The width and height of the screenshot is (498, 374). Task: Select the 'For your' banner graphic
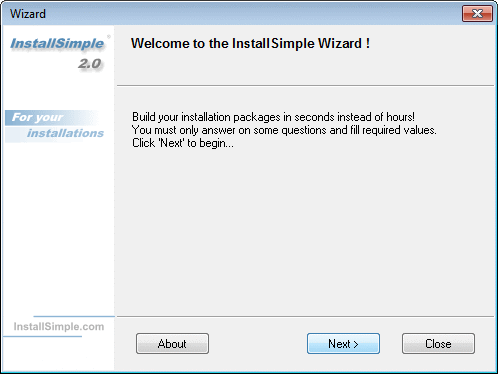tap(38, 117)
